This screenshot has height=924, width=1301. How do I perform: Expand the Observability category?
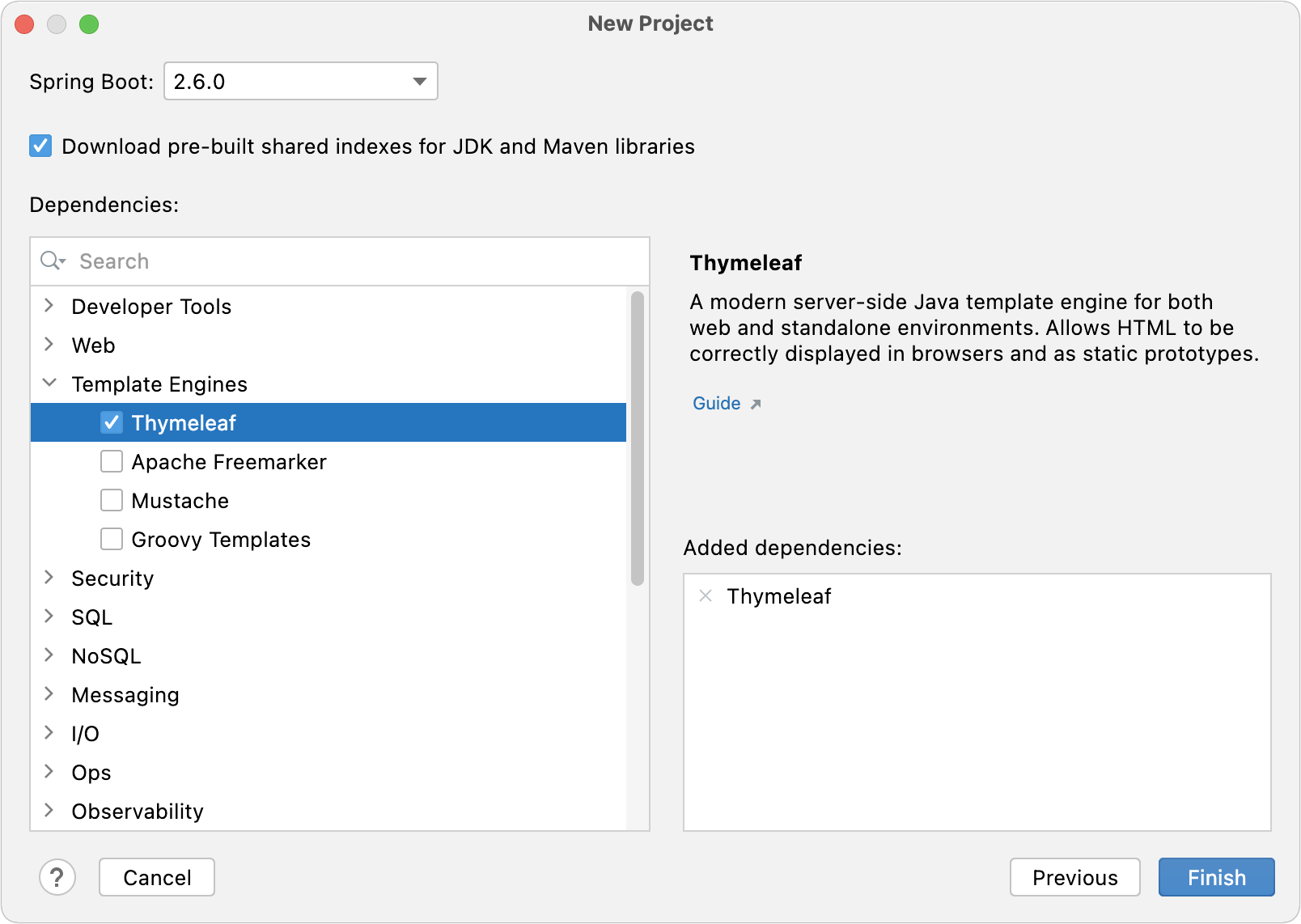click(x=49, y=810)
